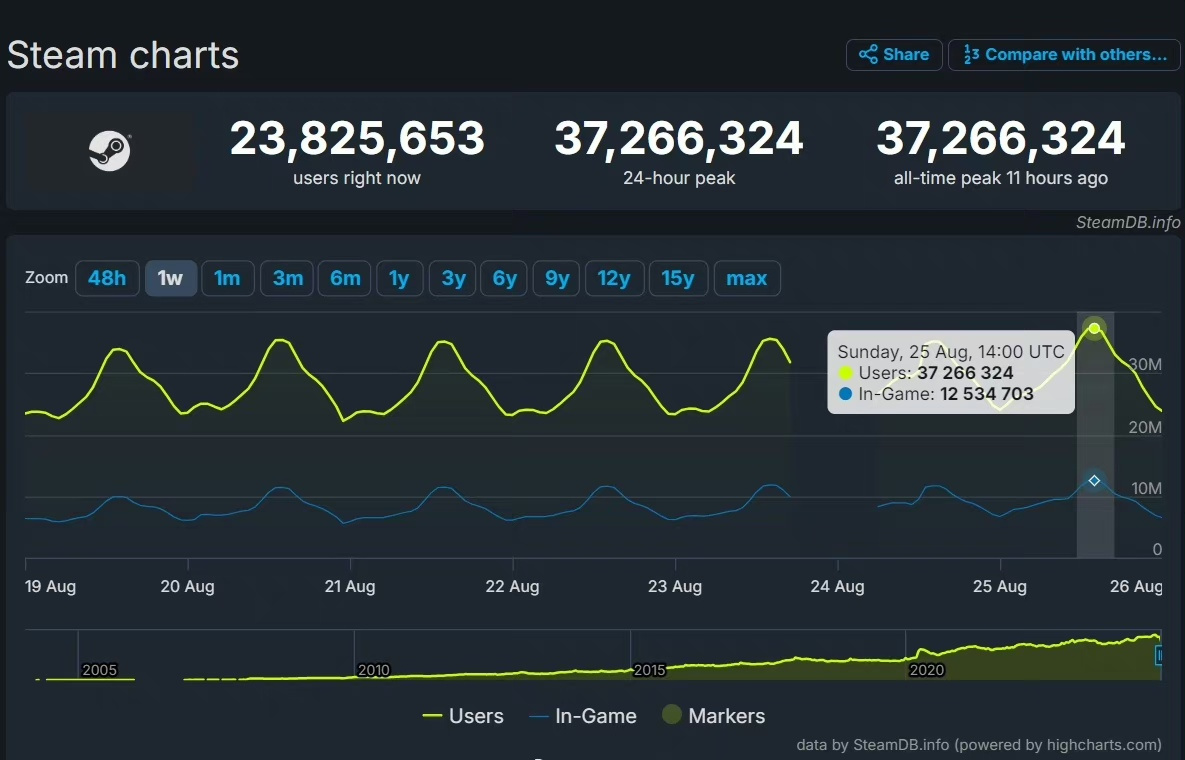Screen dimensions: 1185x760
Task: Click the navigator range handle at right edge
Action: click(x=1159, y=656)
